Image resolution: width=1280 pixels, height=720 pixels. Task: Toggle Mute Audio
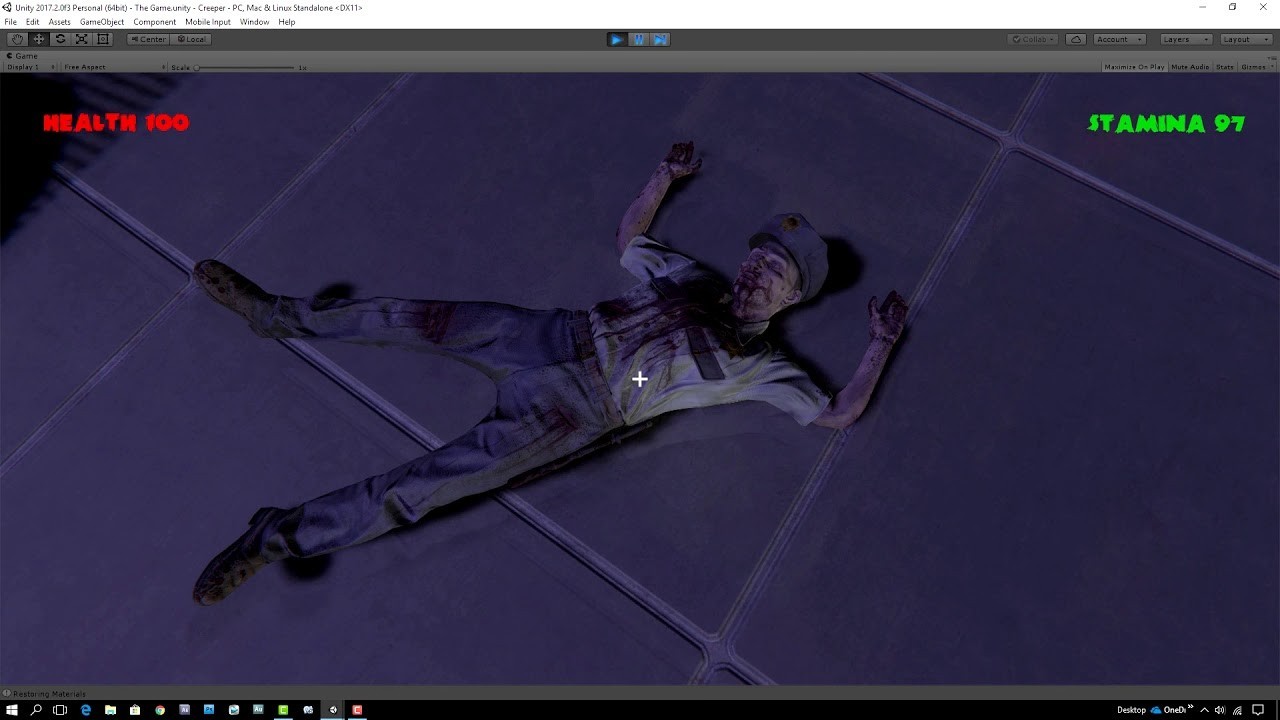pos(1190,67)
